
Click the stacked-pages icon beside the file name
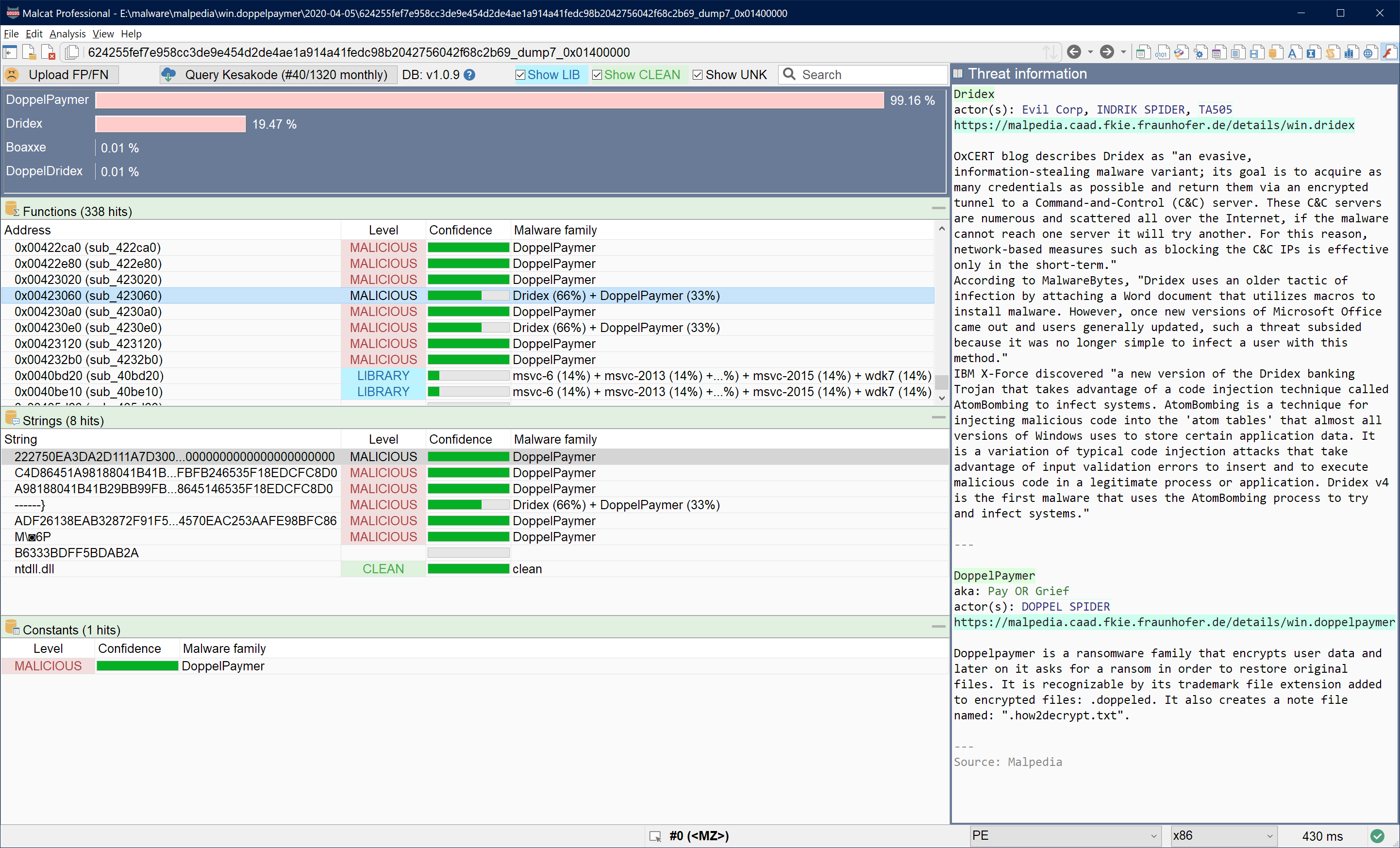[x=71, y=52]
